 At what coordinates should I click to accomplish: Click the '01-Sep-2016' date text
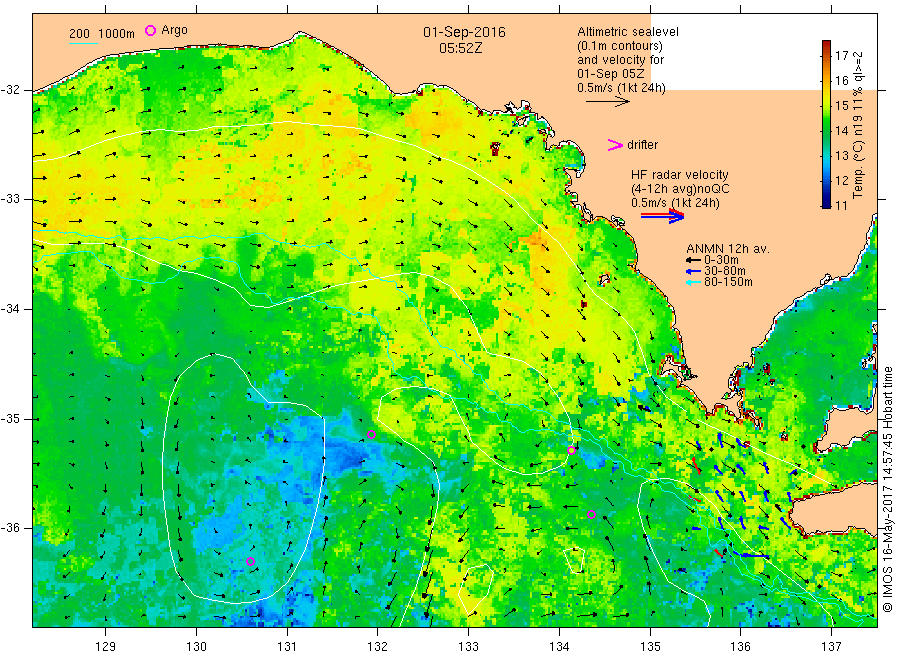pos(464,32)
